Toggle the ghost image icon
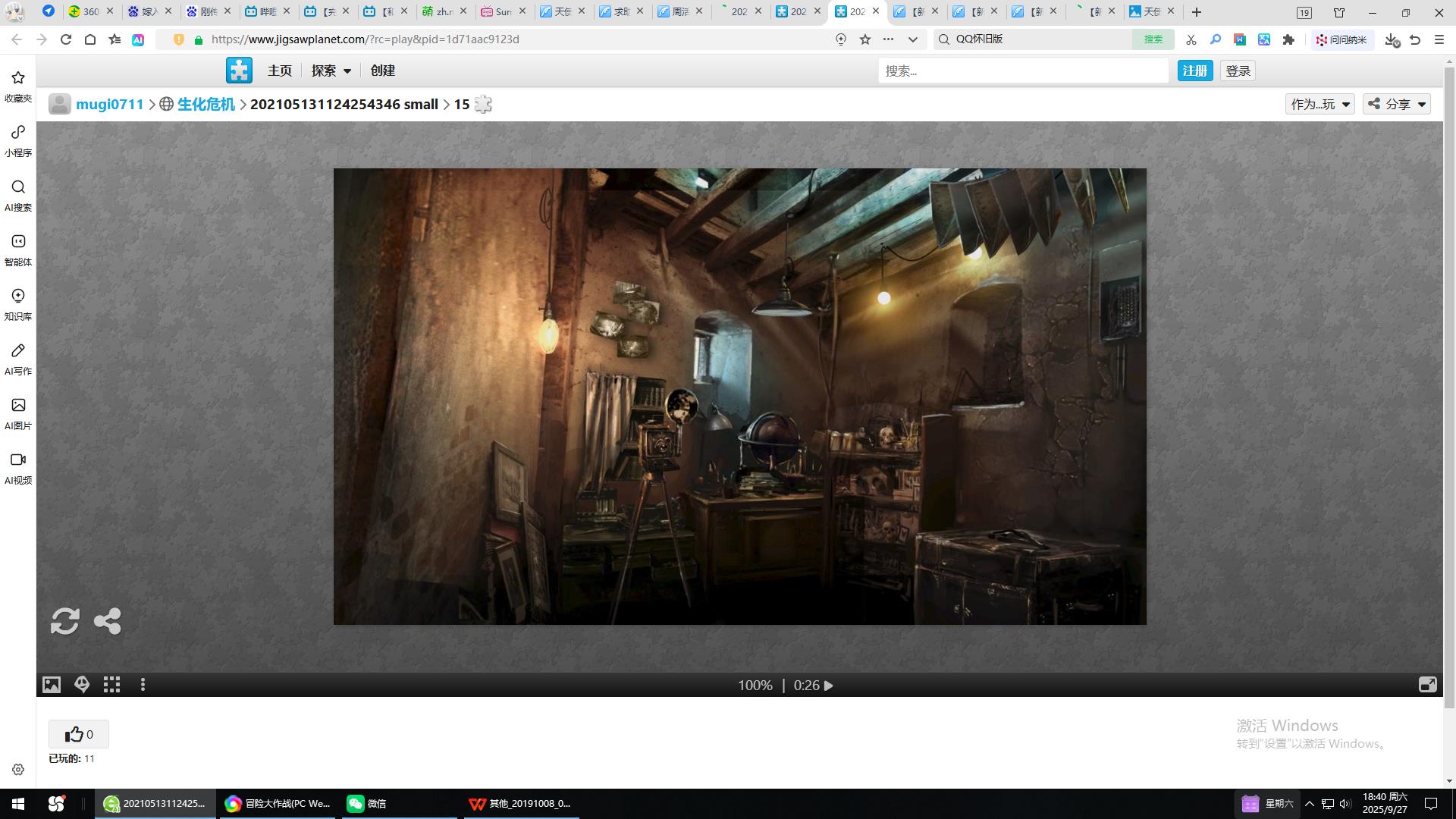This screenshot has width=1456, height=819. coord(82,685)
